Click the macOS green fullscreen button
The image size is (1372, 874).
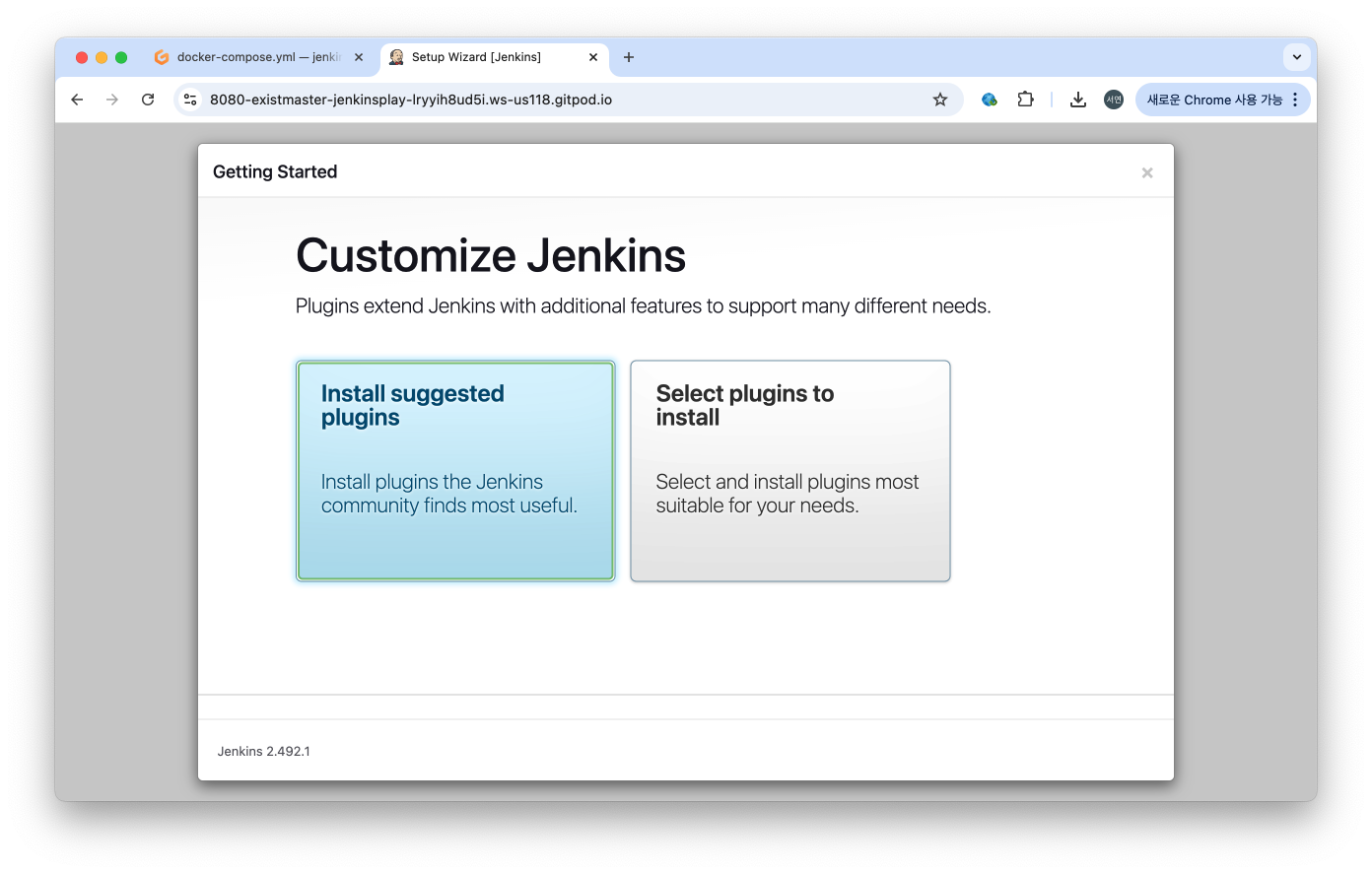tap(121, 57)
